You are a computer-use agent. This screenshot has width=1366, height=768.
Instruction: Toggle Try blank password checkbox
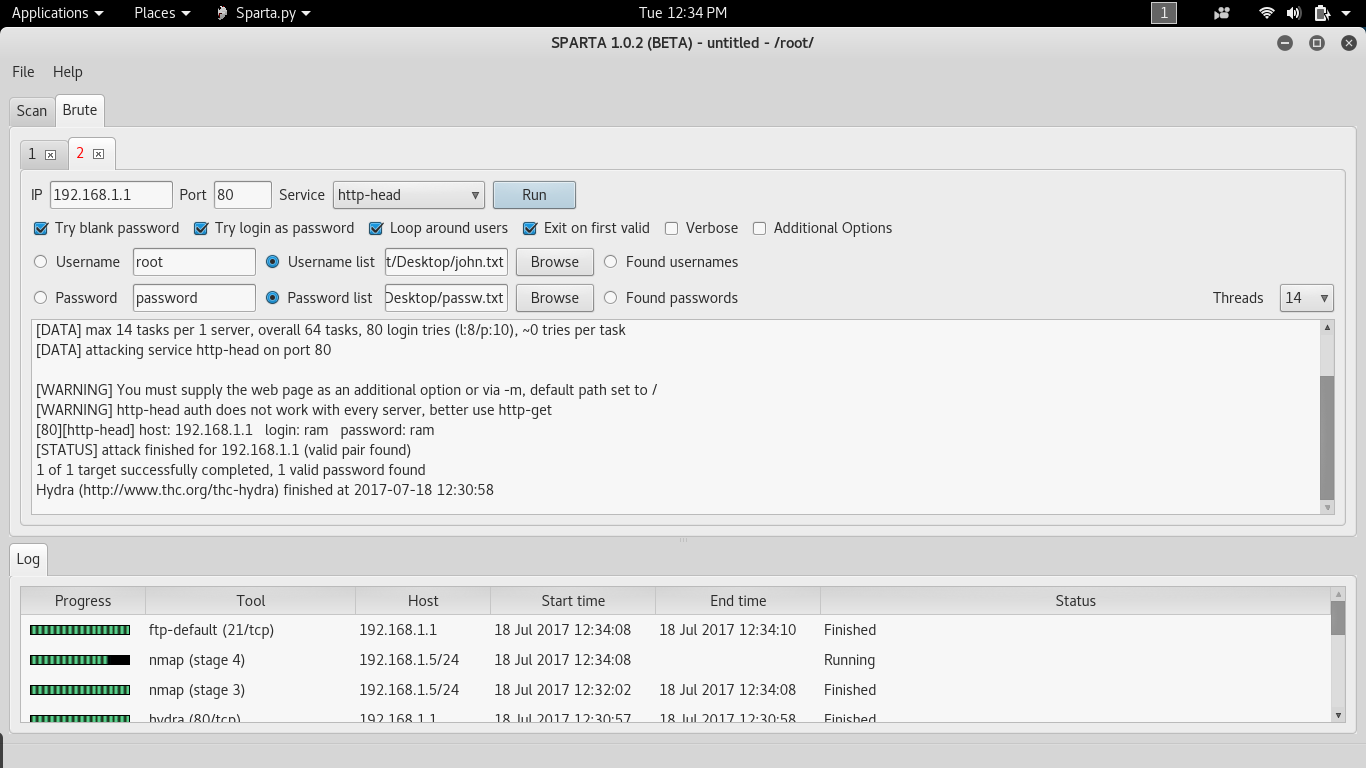41,228
